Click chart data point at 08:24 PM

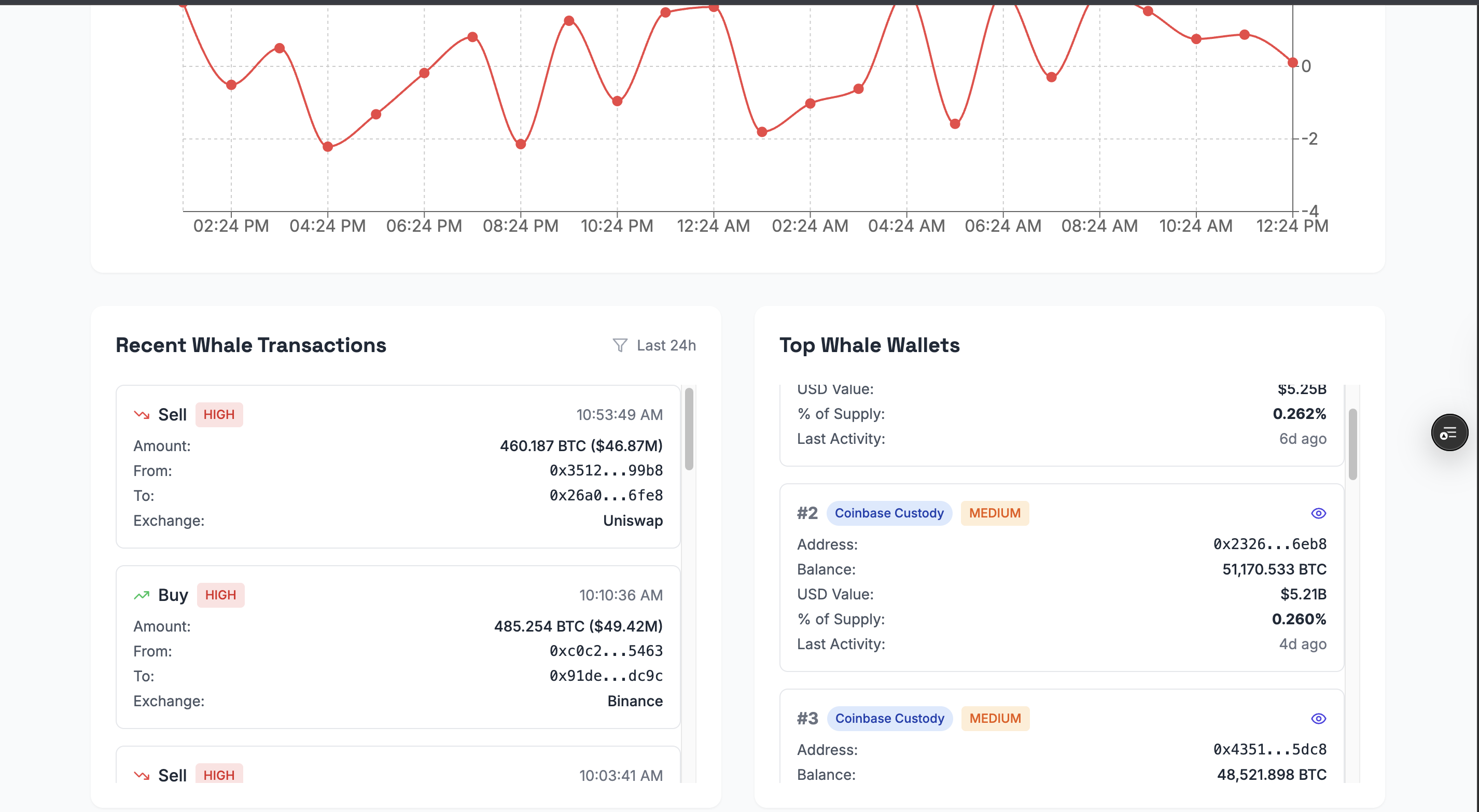pos(521,144)
